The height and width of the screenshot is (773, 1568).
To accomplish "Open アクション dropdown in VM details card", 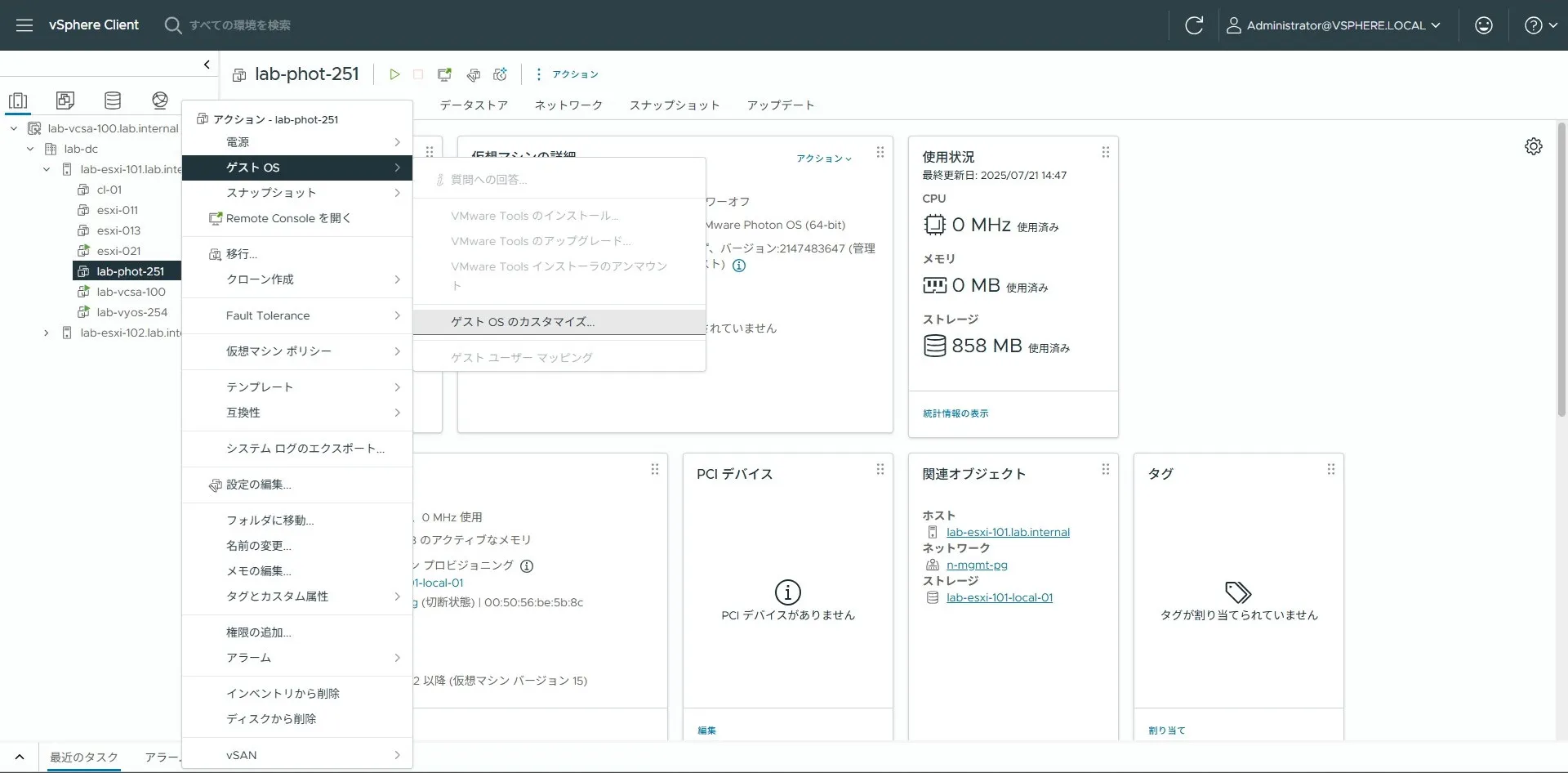I will pyautogui.click(x=824, y=159).
